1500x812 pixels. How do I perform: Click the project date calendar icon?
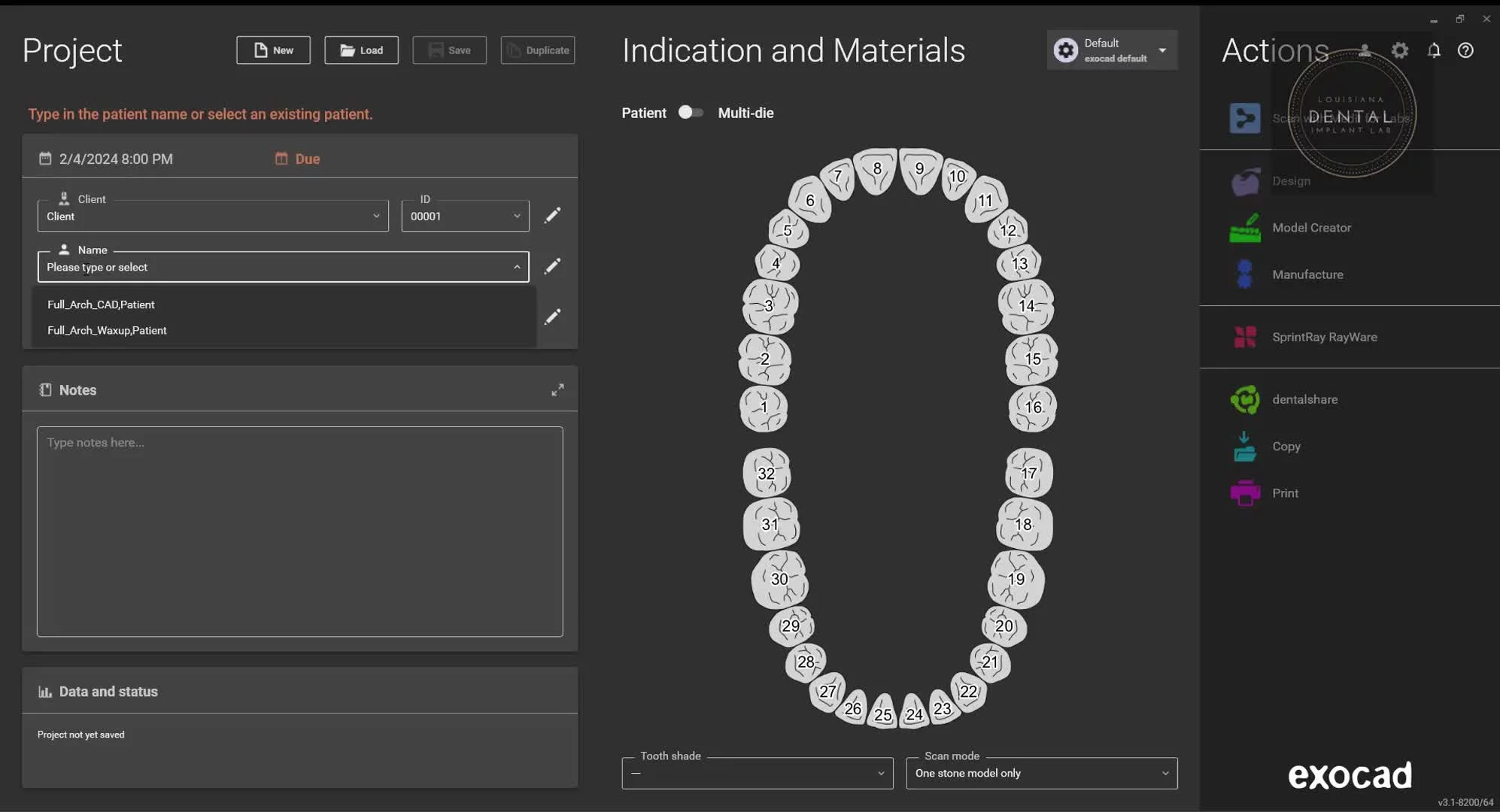45,159
